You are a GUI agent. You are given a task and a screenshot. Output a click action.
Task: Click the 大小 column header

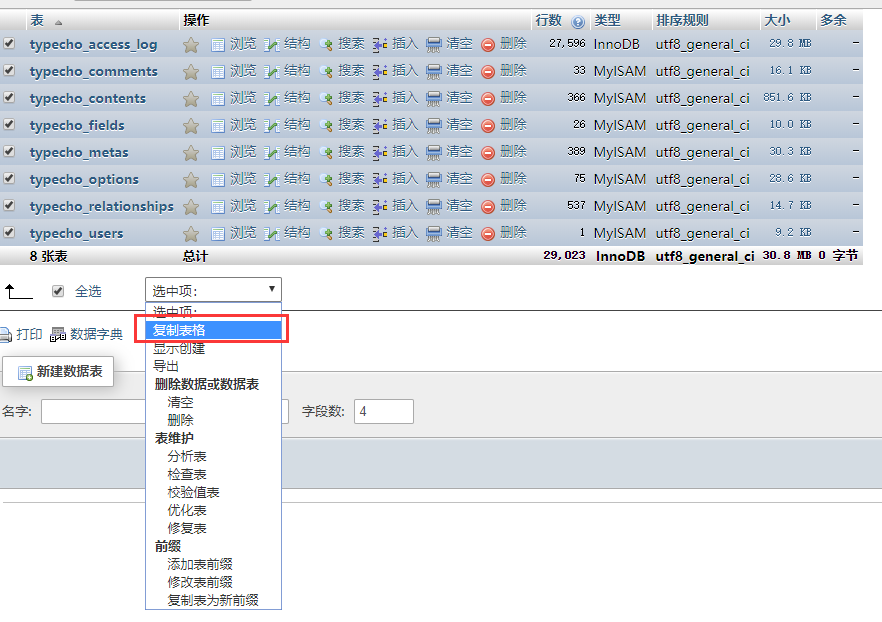click(x=777, y=20)
